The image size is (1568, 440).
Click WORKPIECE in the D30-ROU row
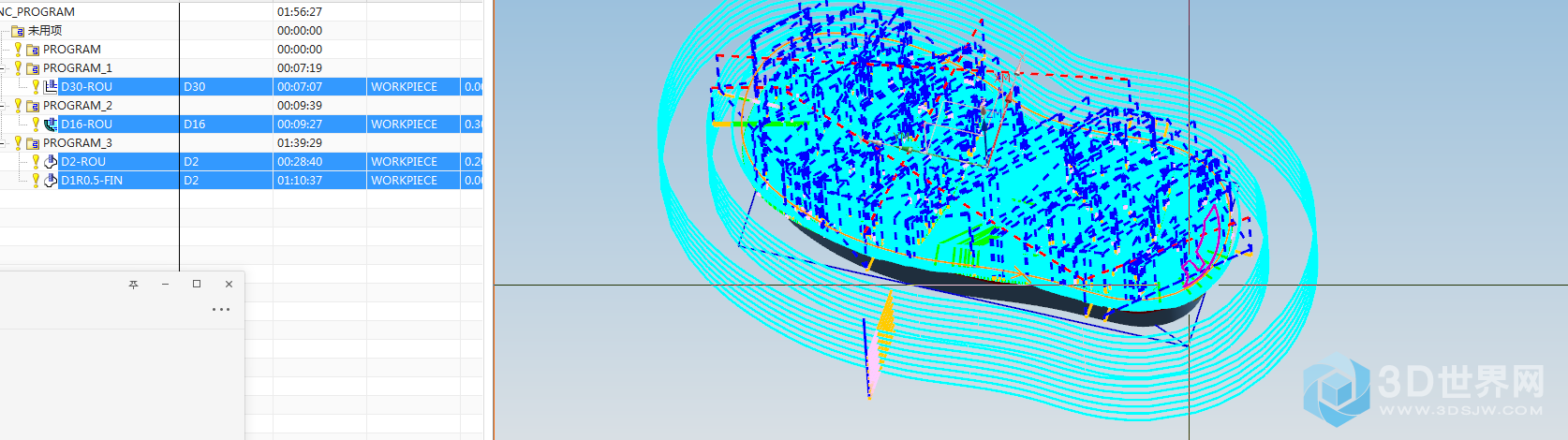pos(404,86)
